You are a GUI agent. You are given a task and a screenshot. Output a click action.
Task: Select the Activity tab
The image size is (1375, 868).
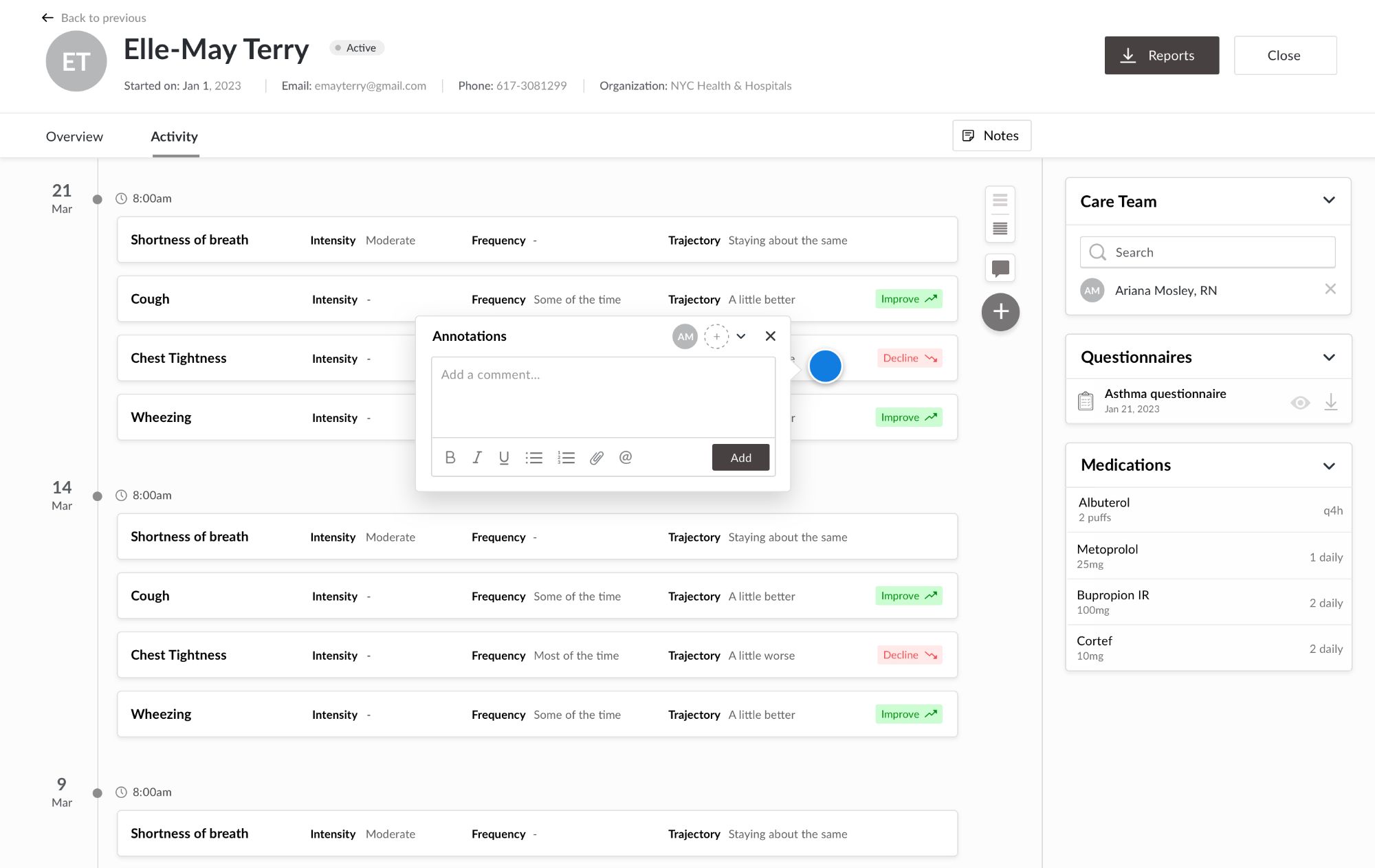pyautogui.click(x=175, y=137)
